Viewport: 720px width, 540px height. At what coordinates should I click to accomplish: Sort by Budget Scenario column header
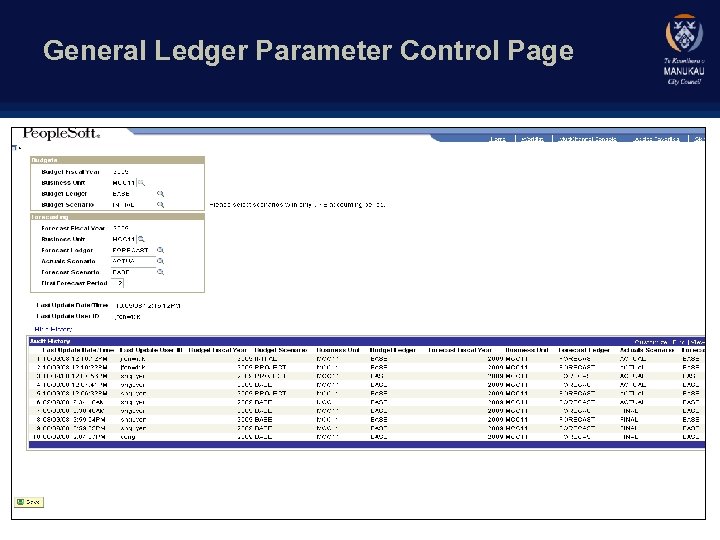click(281, 350)
